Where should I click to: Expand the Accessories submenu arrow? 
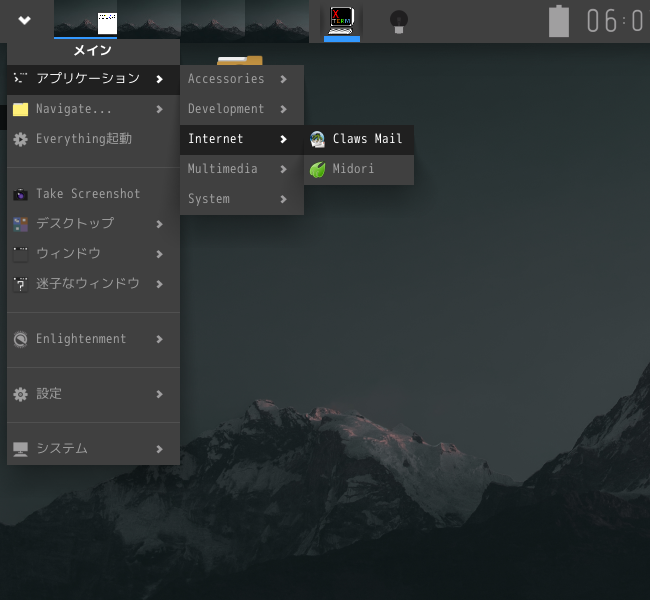[284, 79]
